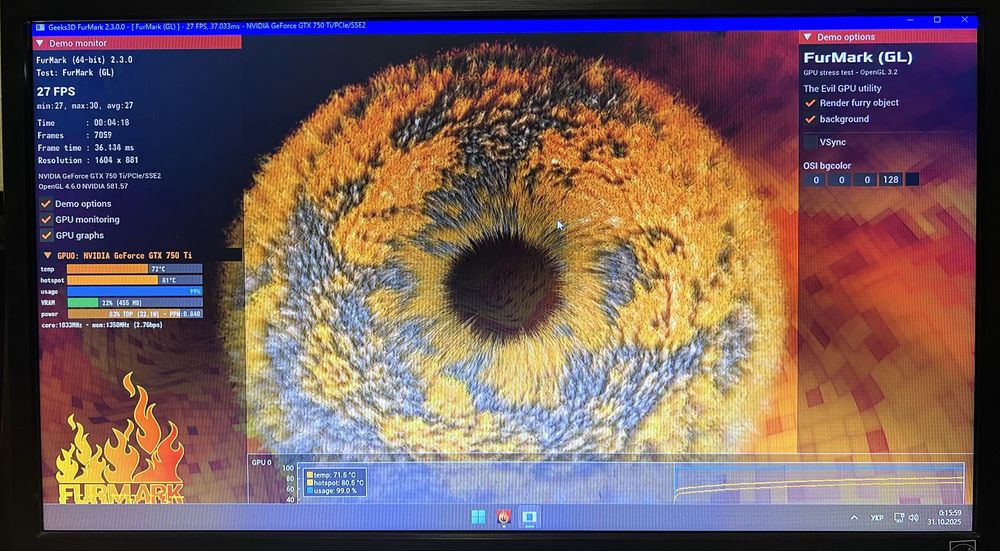The image size is (1000, 551).
Task: Click the usage bar showing 99%
Action: 135,291
